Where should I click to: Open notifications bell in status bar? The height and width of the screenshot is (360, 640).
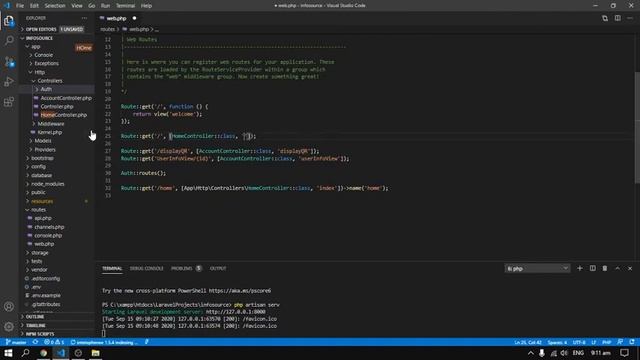[632, 342]
